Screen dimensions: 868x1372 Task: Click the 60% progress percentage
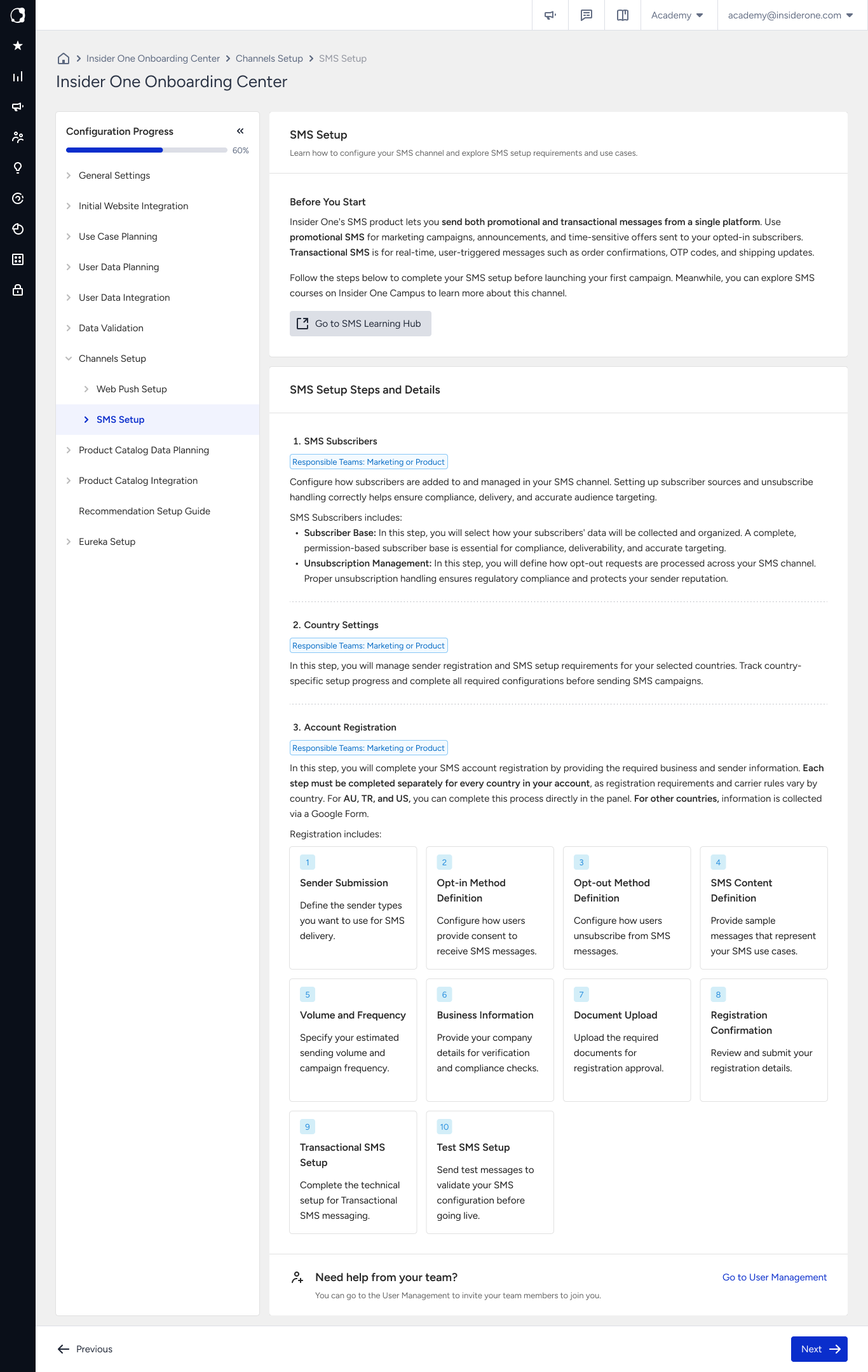(x=241, y=151)
